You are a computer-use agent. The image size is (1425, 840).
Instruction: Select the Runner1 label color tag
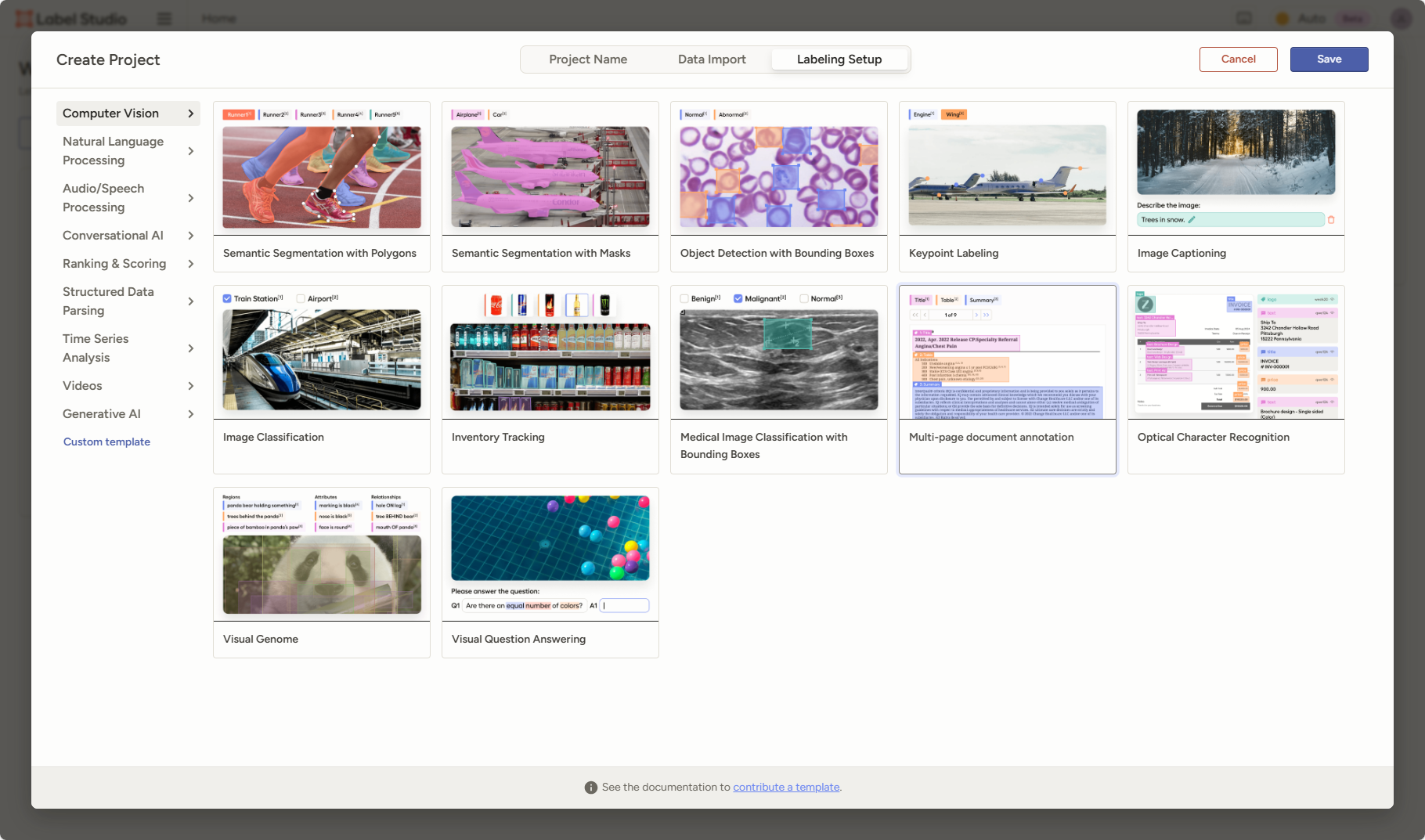pyautogui.click(x=239, y=114)
